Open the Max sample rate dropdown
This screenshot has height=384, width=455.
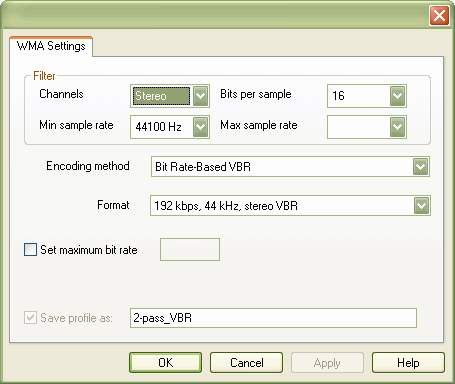398,127
